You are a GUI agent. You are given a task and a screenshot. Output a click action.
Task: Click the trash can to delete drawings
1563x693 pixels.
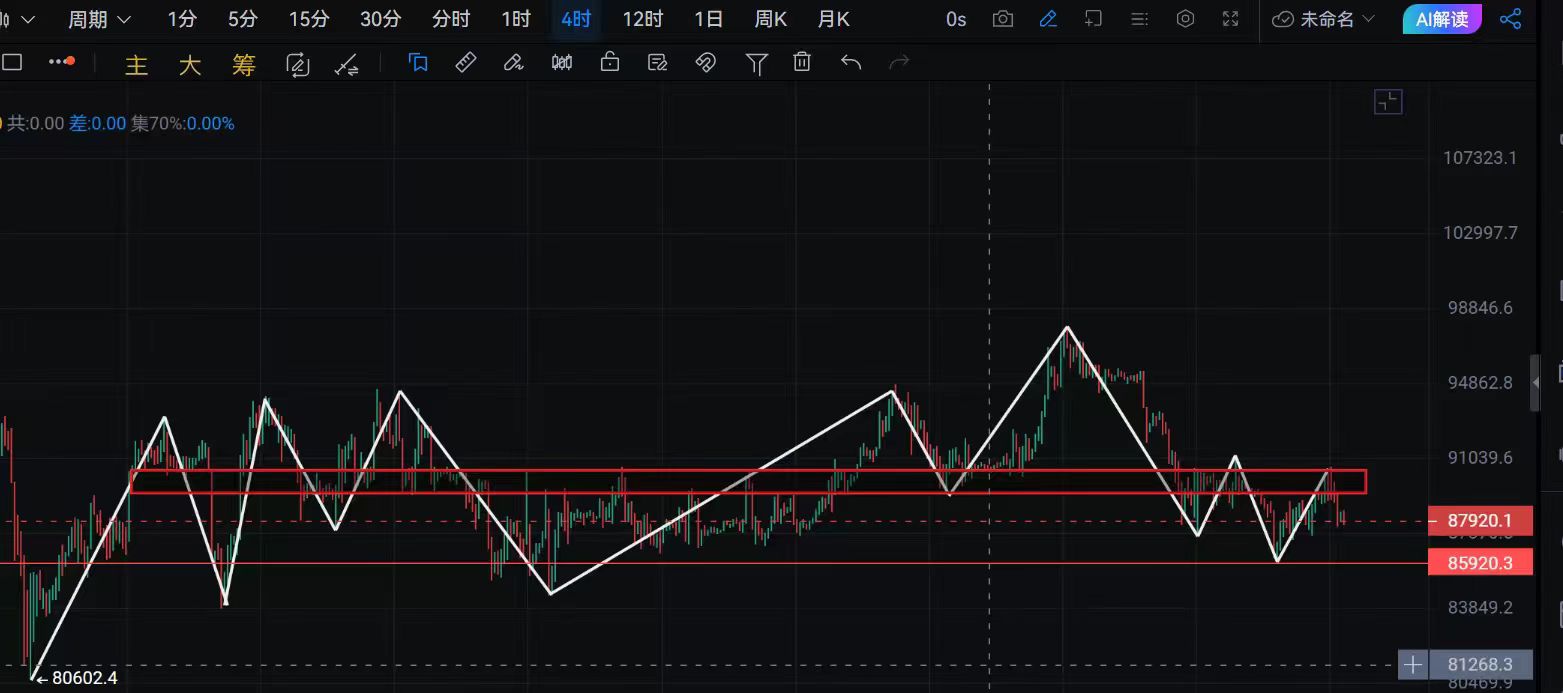(x=802, y=63)
